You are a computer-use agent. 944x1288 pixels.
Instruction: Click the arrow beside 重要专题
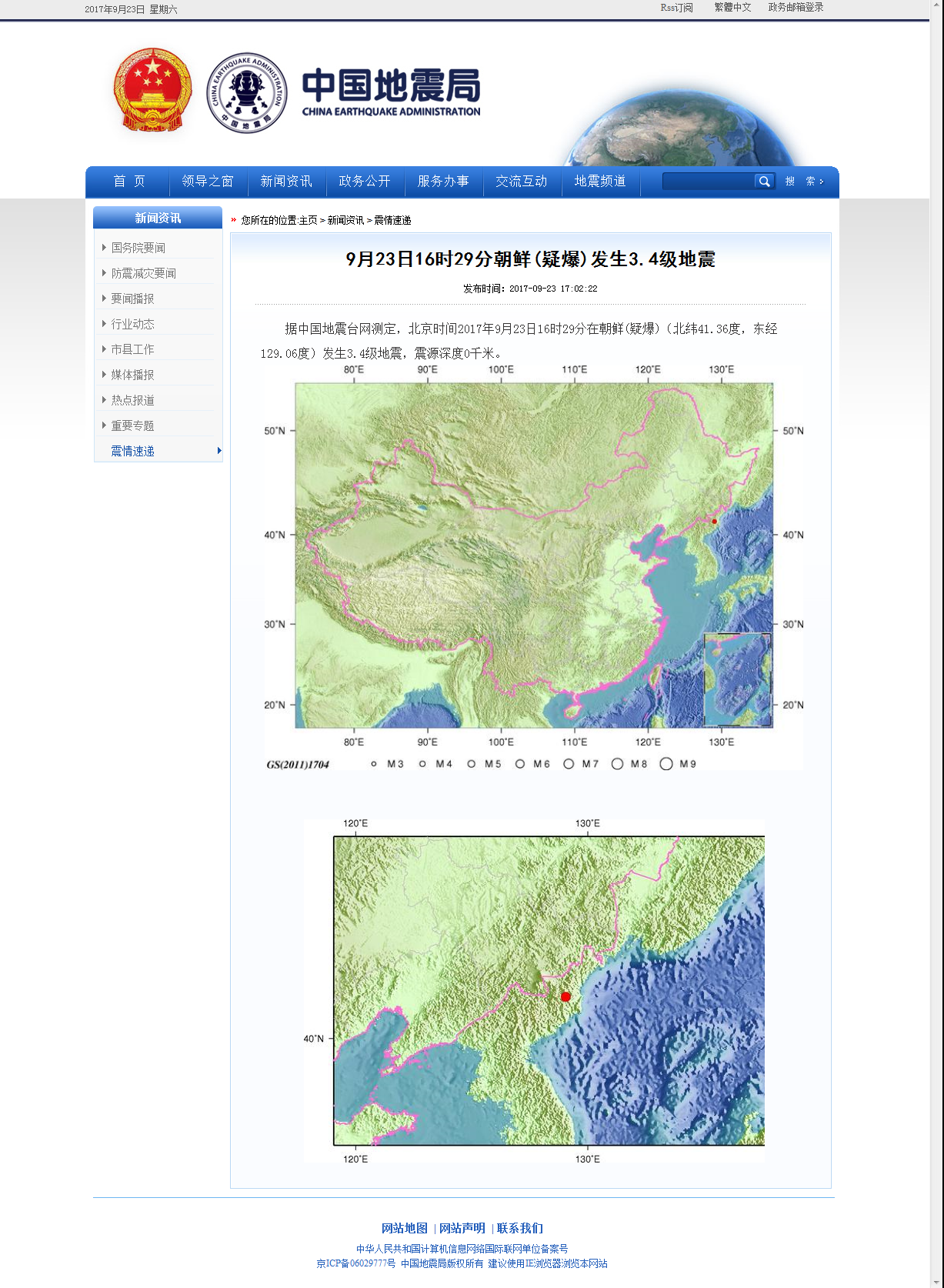[104, 425]
